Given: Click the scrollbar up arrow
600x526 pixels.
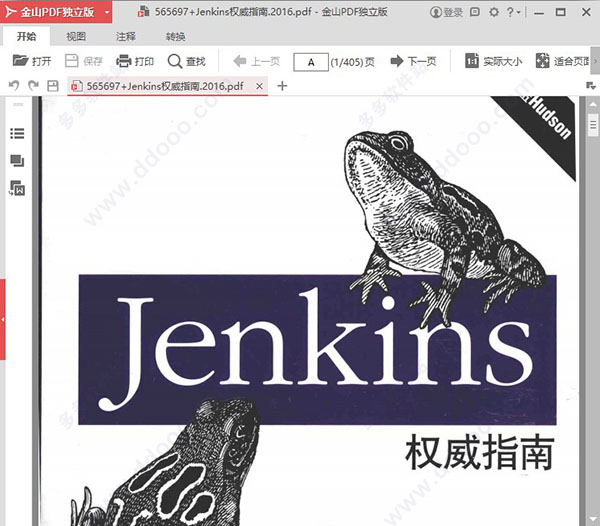Looking at the screenshot, I should pyautogui.click(x=593, y=104).
